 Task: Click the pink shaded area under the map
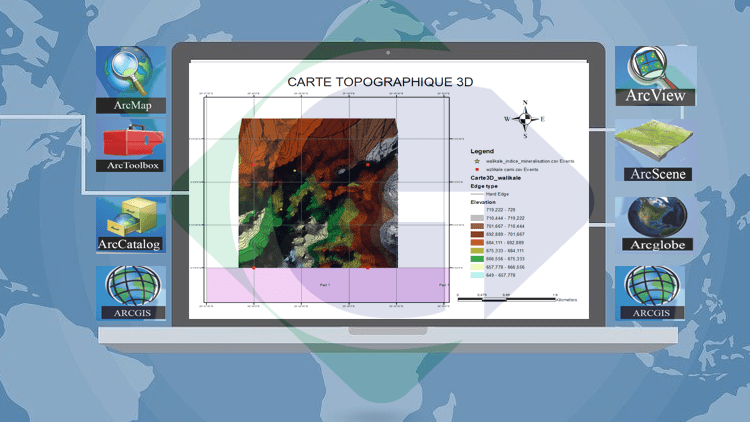327,285
